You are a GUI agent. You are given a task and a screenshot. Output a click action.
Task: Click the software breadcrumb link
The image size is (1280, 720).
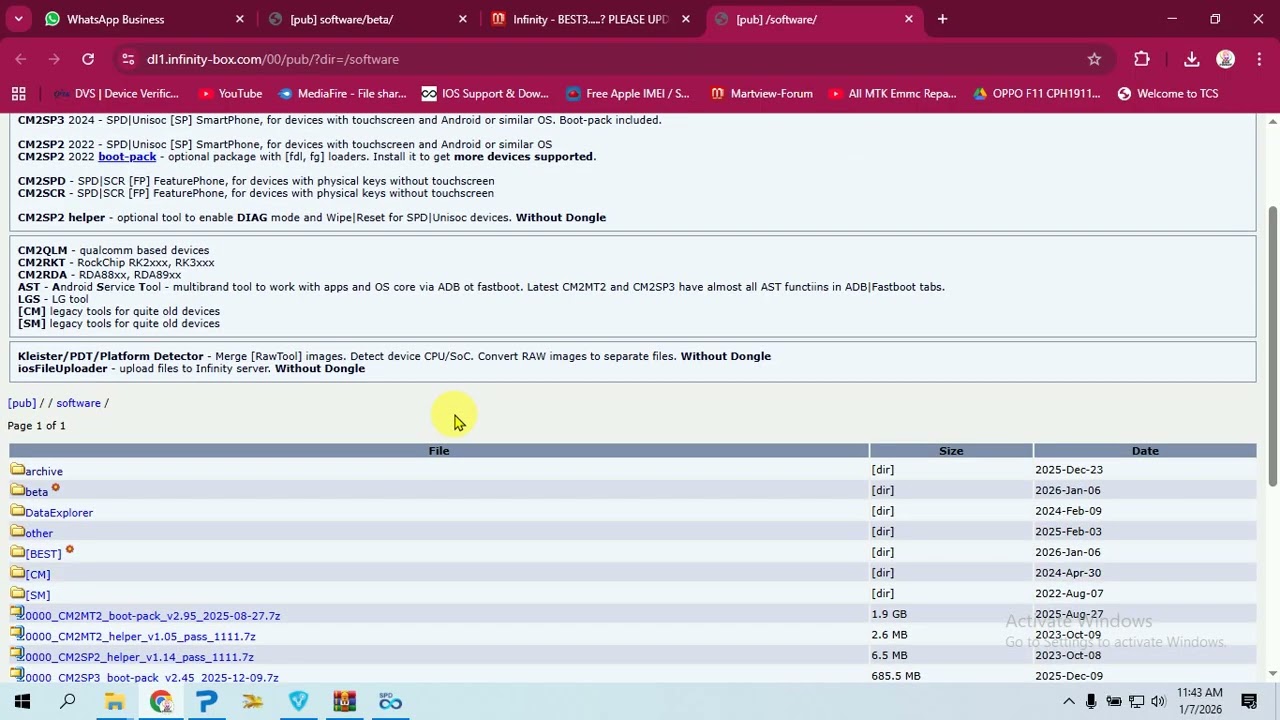coord(78,403)
